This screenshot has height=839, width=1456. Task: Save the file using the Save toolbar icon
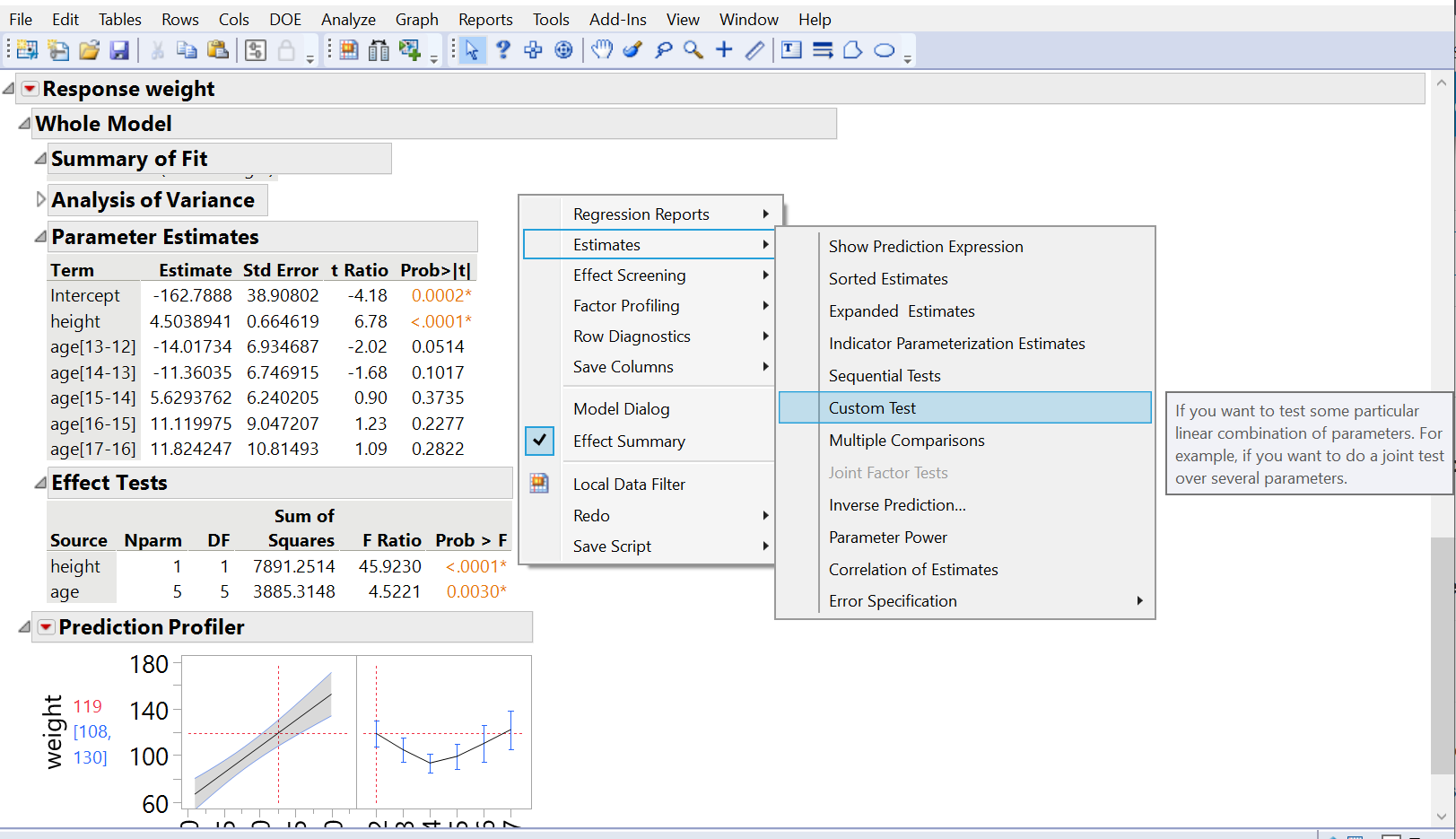(119, 49)
